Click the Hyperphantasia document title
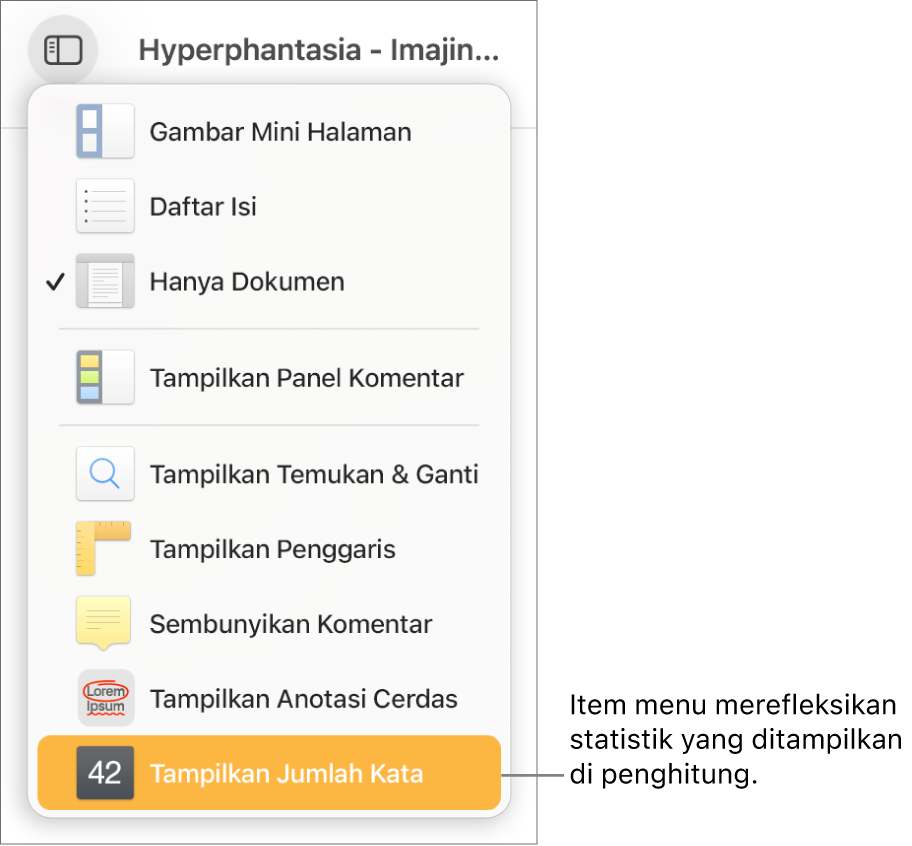 coord(319,51)
